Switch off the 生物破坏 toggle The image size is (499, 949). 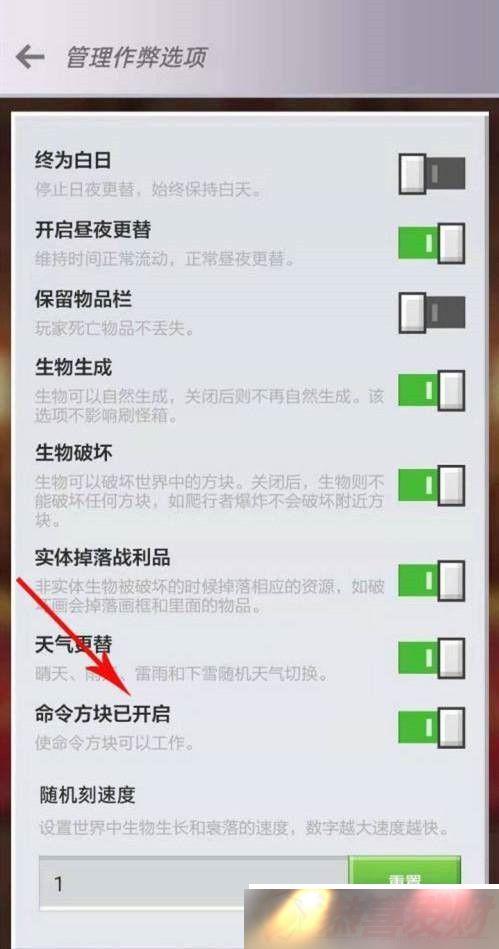(432, 485)
